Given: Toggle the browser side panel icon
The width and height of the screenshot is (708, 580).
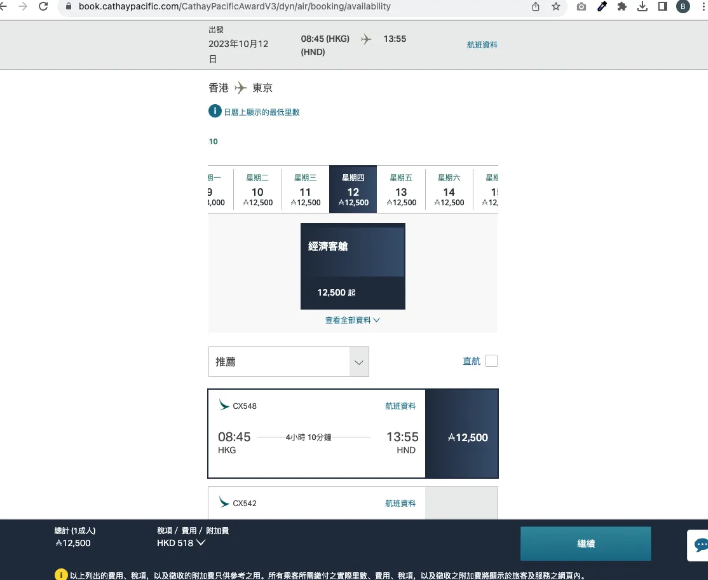Looking at the screenshot, I should pos(662,6).
